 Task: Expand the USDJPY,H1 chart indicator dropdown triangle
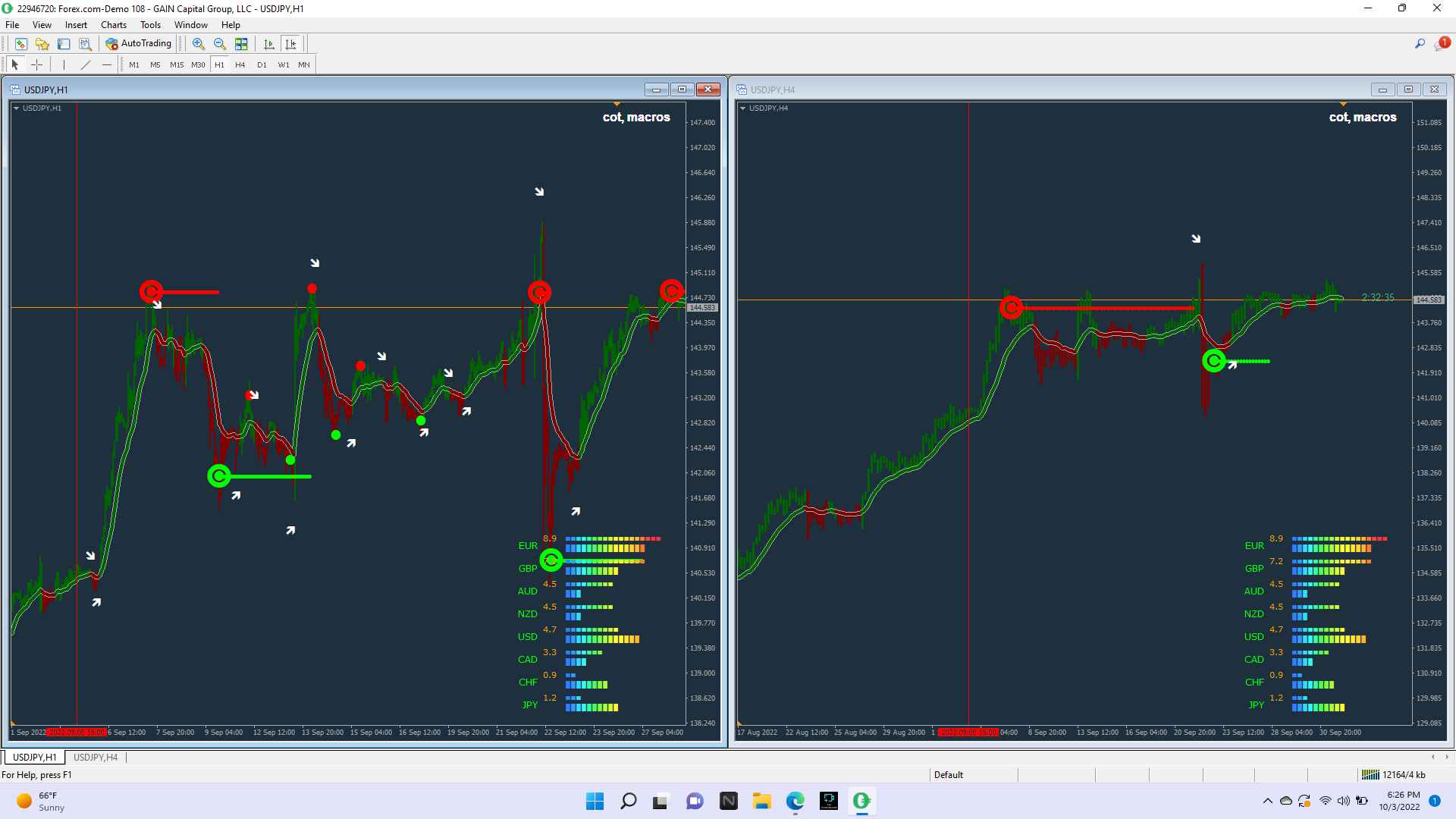16,108
